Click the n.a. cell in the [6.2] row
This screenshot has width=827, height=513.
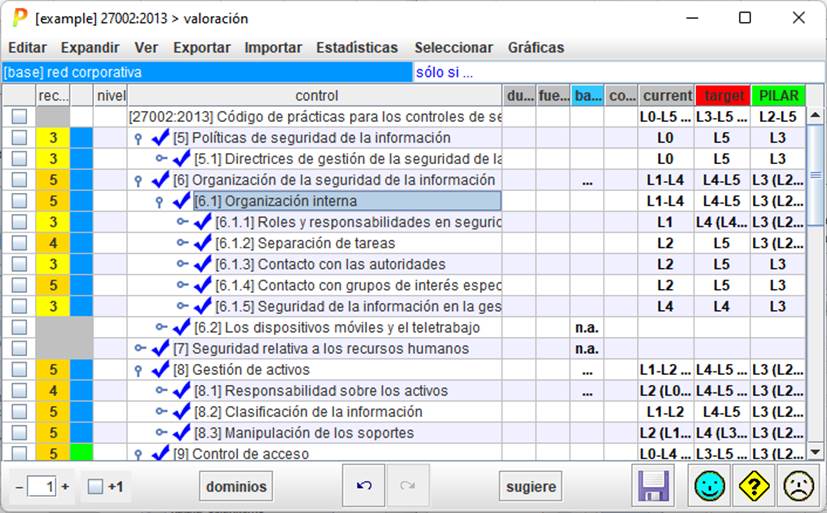[x=586, y=327]
